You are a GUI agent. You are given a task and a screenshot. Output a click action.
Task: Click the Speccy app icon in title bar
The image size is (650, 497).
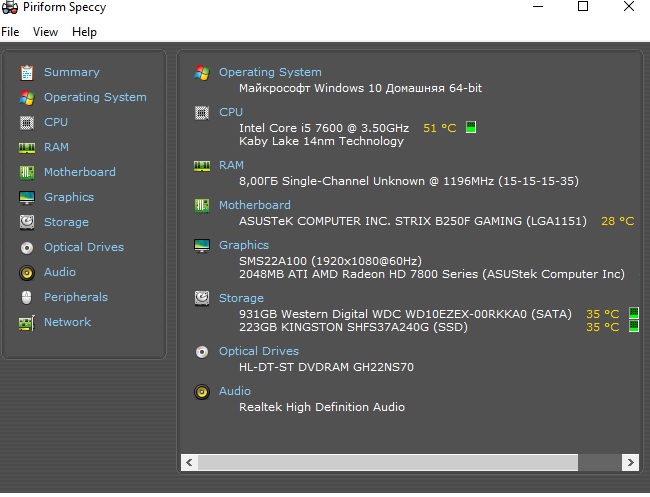10,7
